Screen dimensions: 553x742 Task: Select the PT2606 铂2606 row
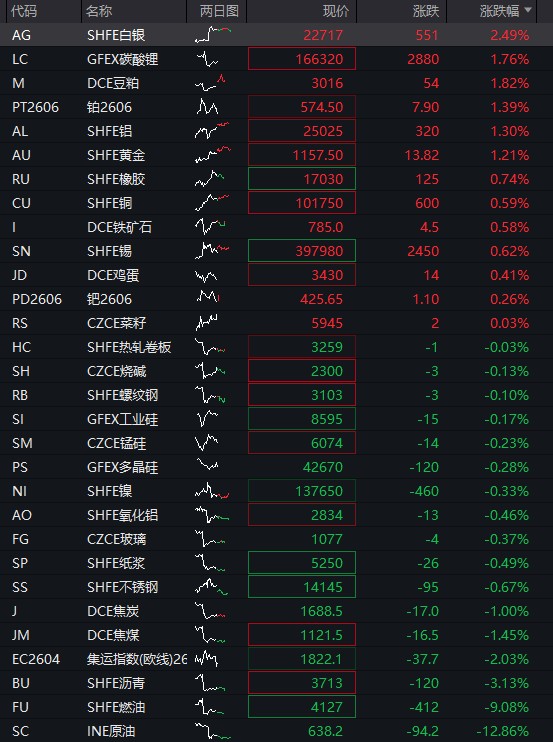276,107
